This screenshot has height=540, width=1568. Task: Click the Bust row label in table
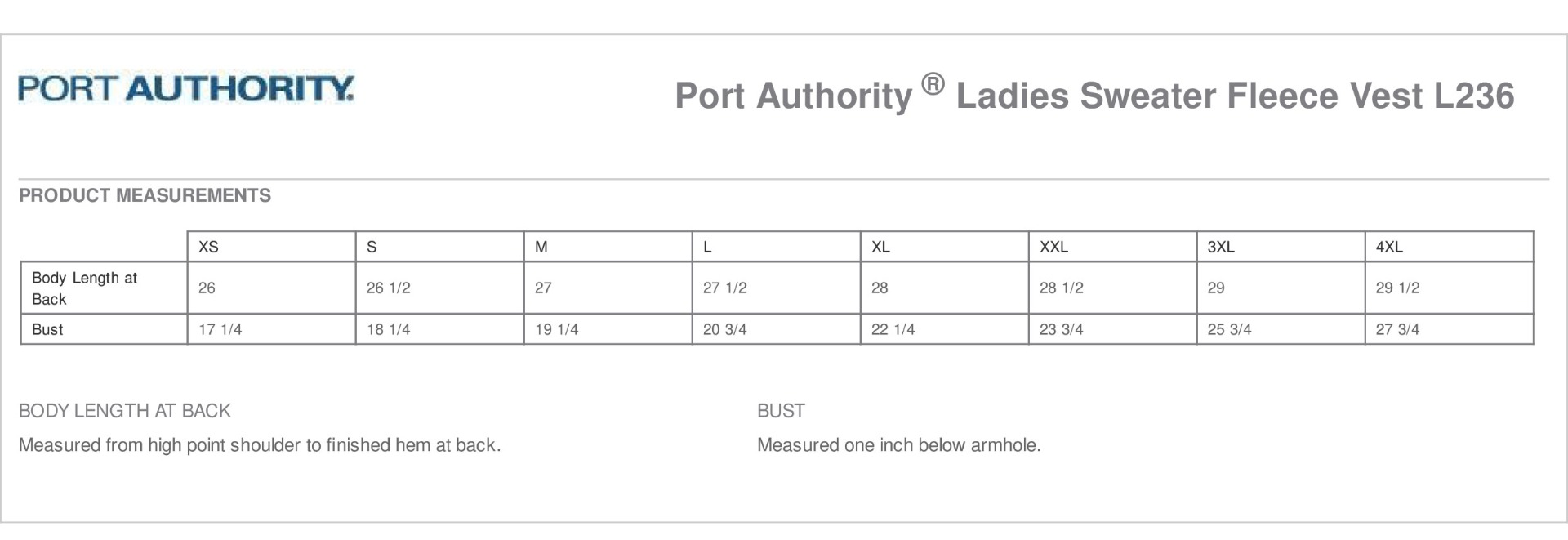[47, 329]
